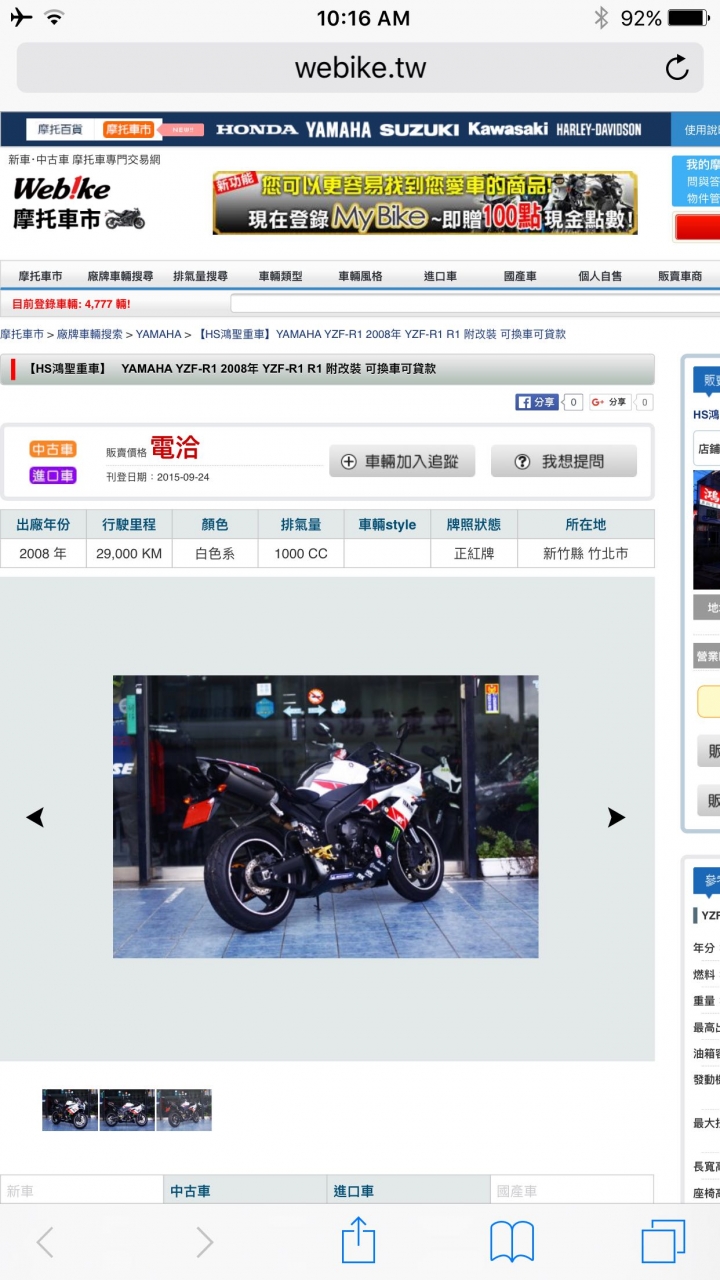The height and width of the screenshot is (1280, 720).
Task: Click the Google+ 分享 share button
Action: pos(610,402)
